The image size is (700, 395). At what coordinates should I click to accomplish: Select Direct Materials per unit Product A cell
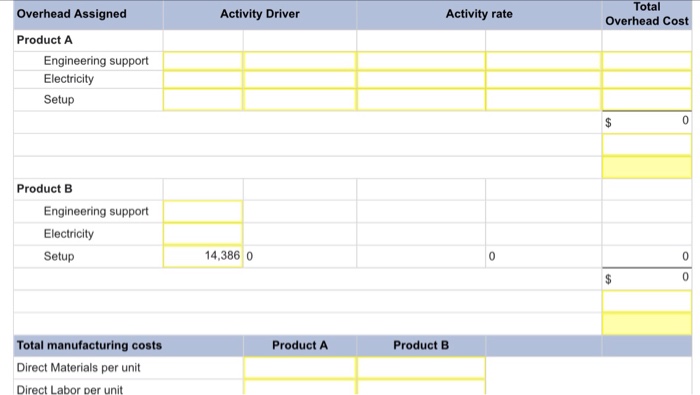click(300, 368)
